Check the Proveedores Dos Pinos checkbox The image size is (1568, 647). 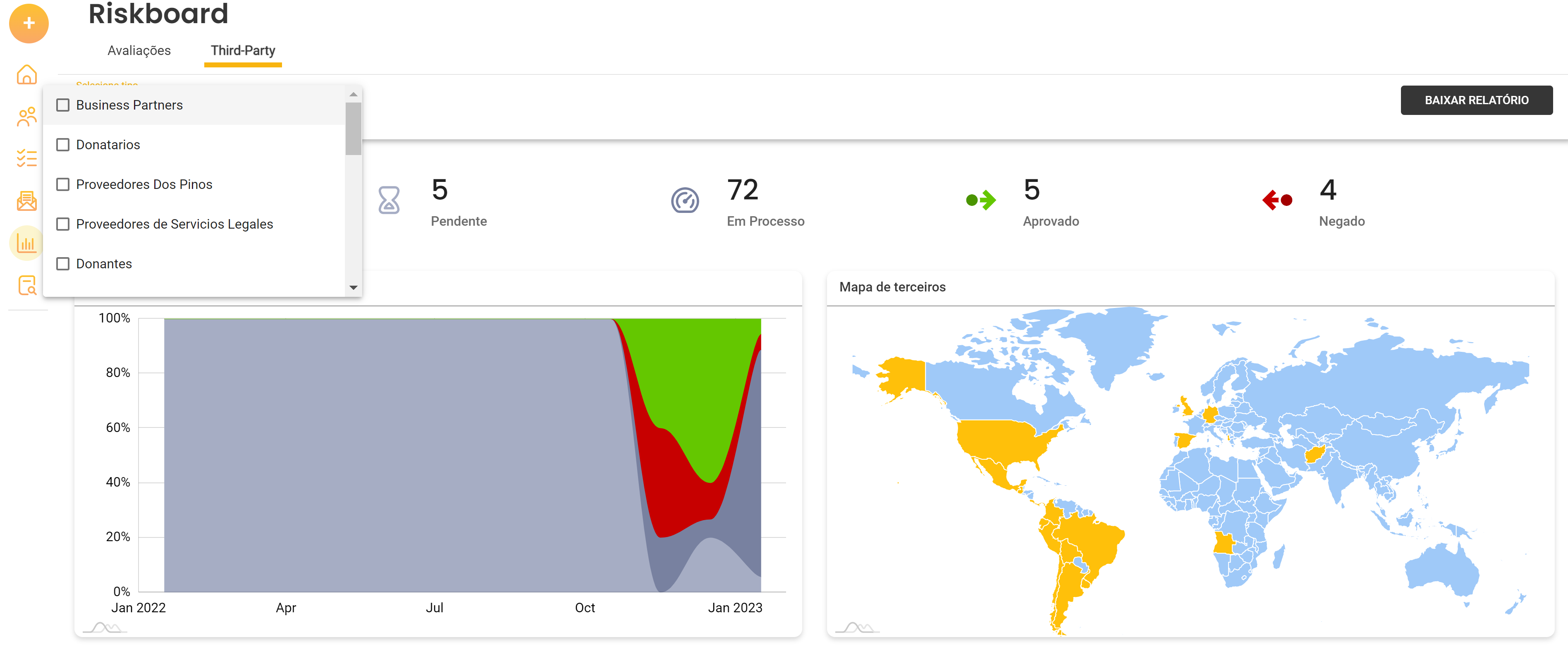pyautogui.click(x=63, y=184)
